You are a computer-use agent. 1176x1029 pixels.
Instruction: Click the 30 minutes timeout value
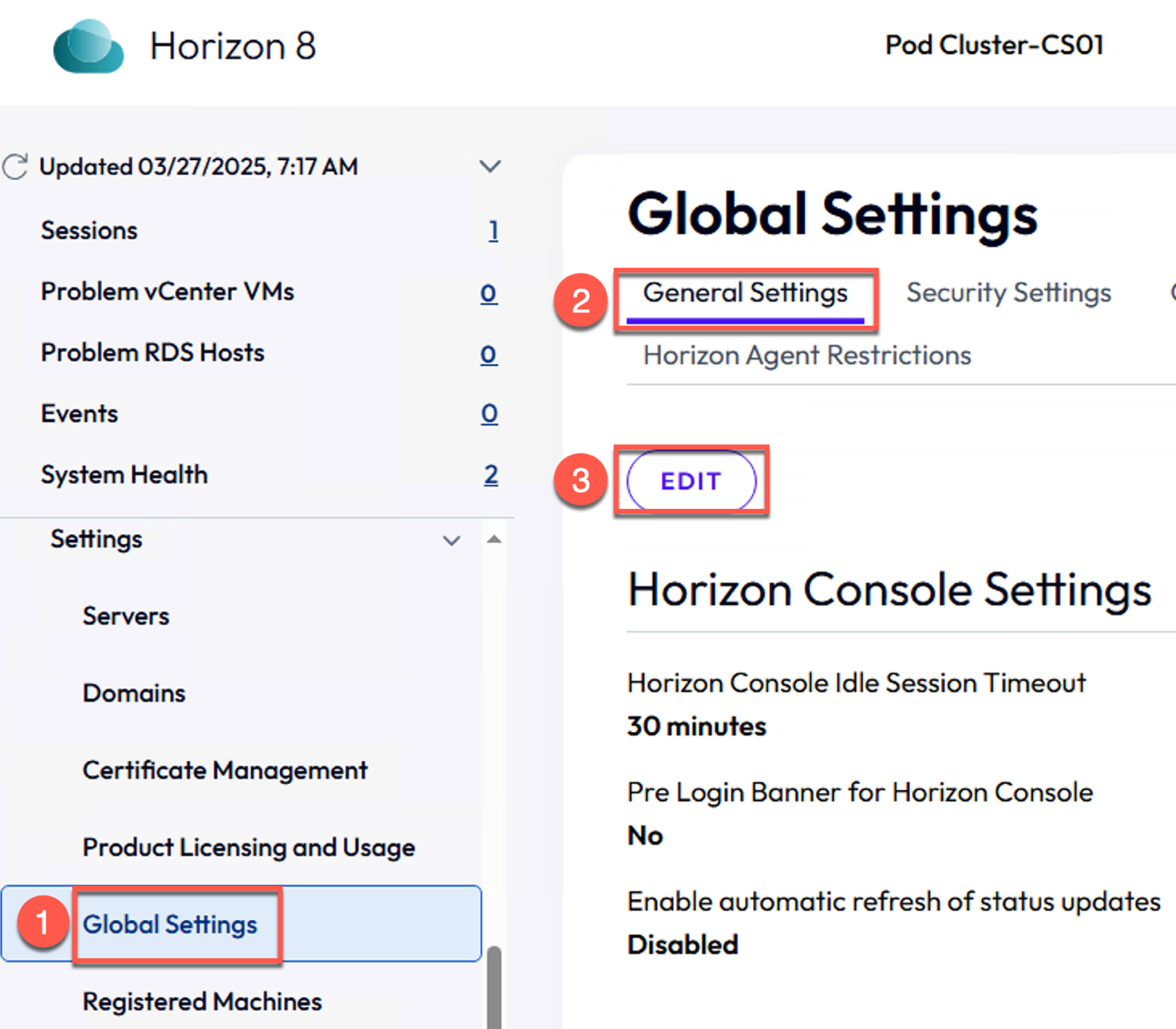click(x=696, y=727)
